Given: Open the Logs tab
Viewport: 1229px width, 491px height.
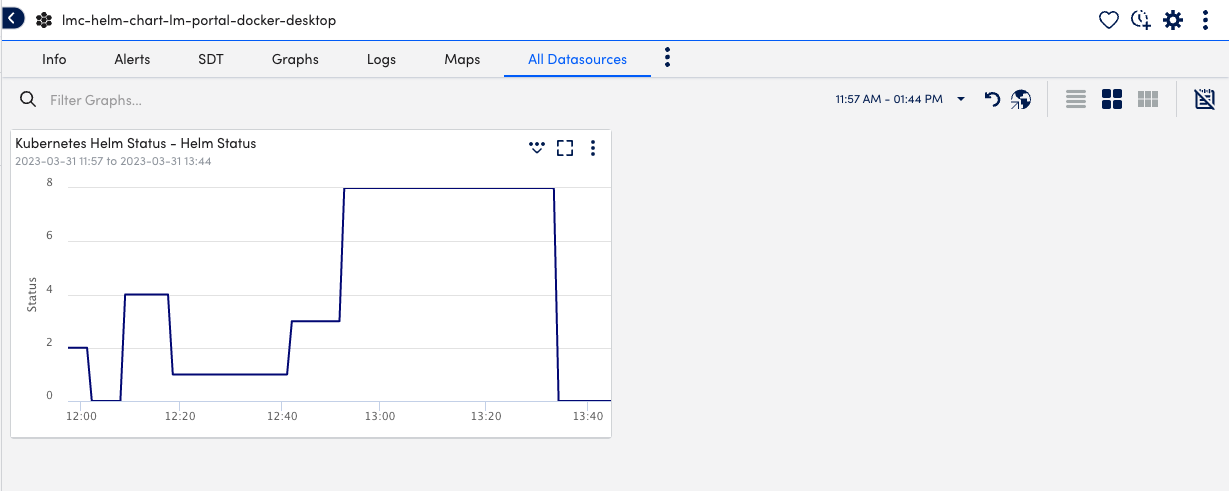Looking at the screenshot, I should click(x=381, y=59).
